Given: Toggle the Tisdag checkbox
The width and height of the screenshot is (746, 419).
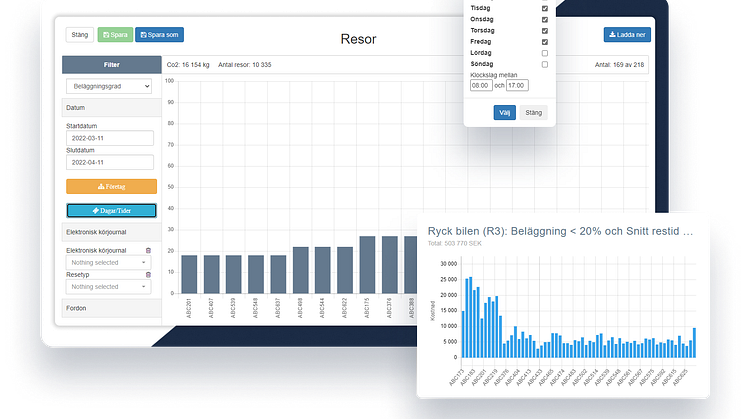Looking at the screenshot, I should click(x=545, y=8).
